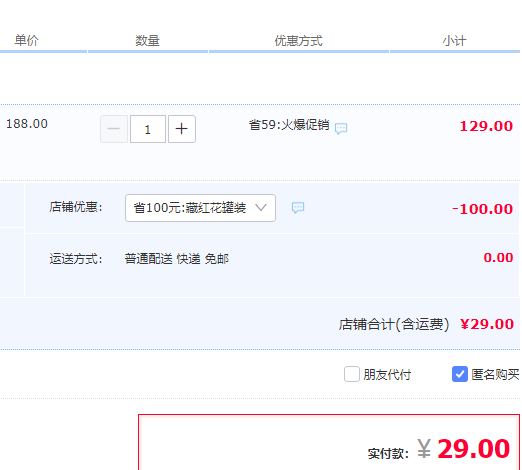Open comment icon next to 省59:火爆促销
Viewport: 522px width, 470px height.
tap(341, 128)
